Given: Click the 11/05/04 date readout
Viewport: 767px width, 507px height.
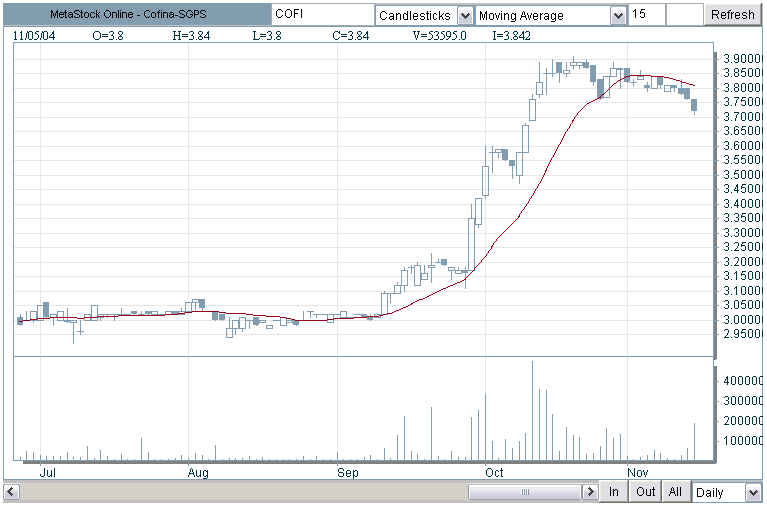Looking at the screenshot, I should tap(34, 36).
